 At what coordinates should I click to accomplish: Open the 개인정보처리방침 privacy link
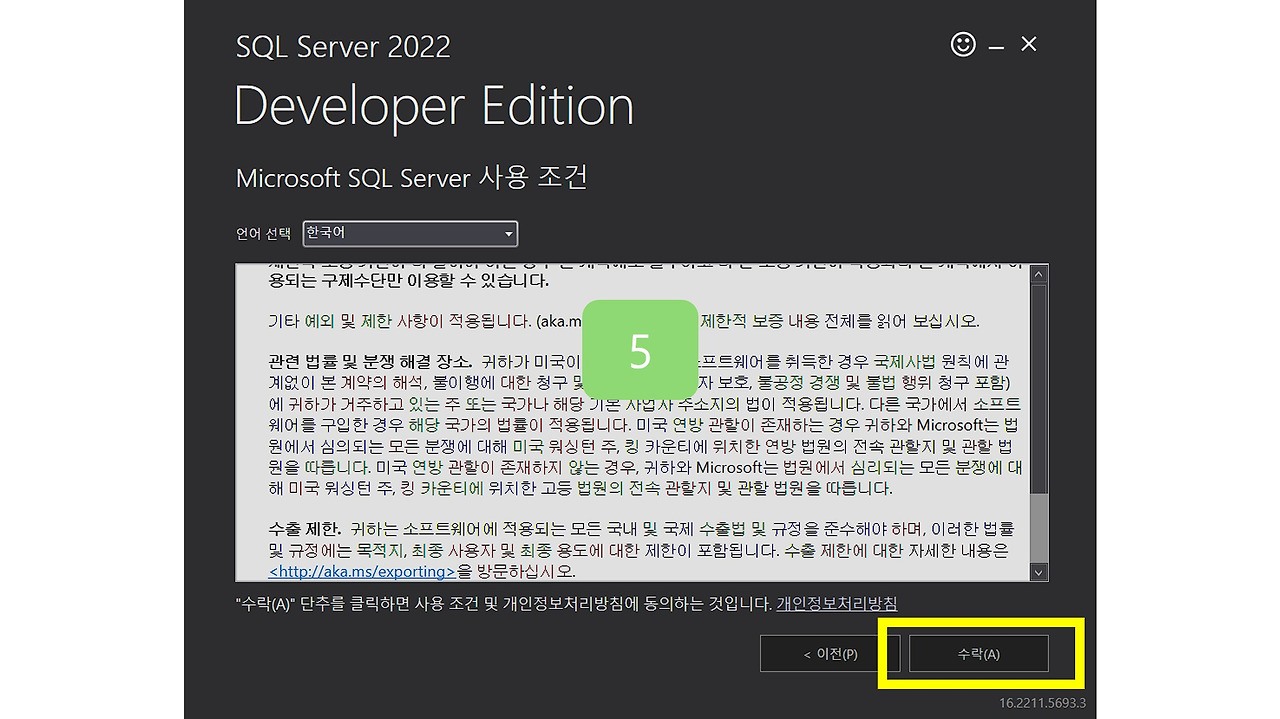click(x=836, y=604)
